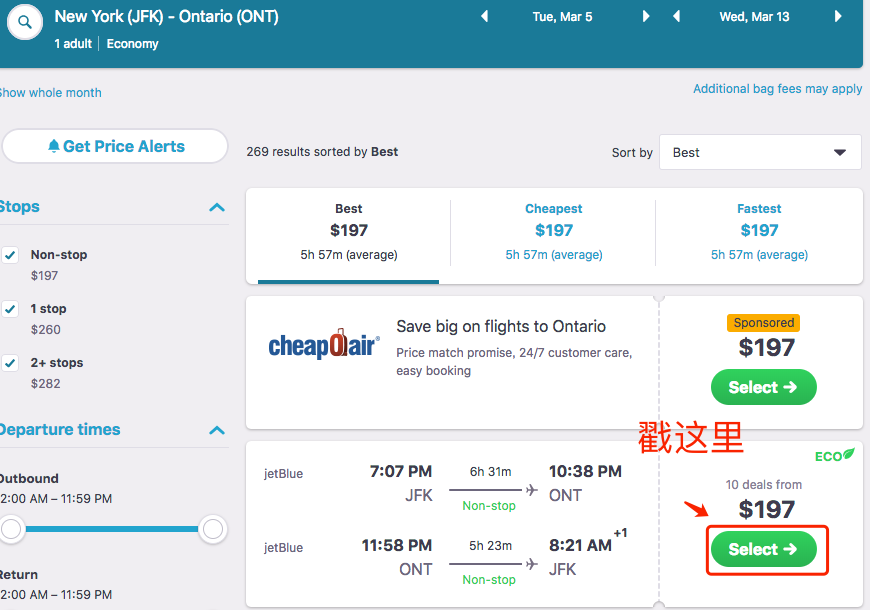Uncheck the 2+ stops filter

(x=11, y=362)
